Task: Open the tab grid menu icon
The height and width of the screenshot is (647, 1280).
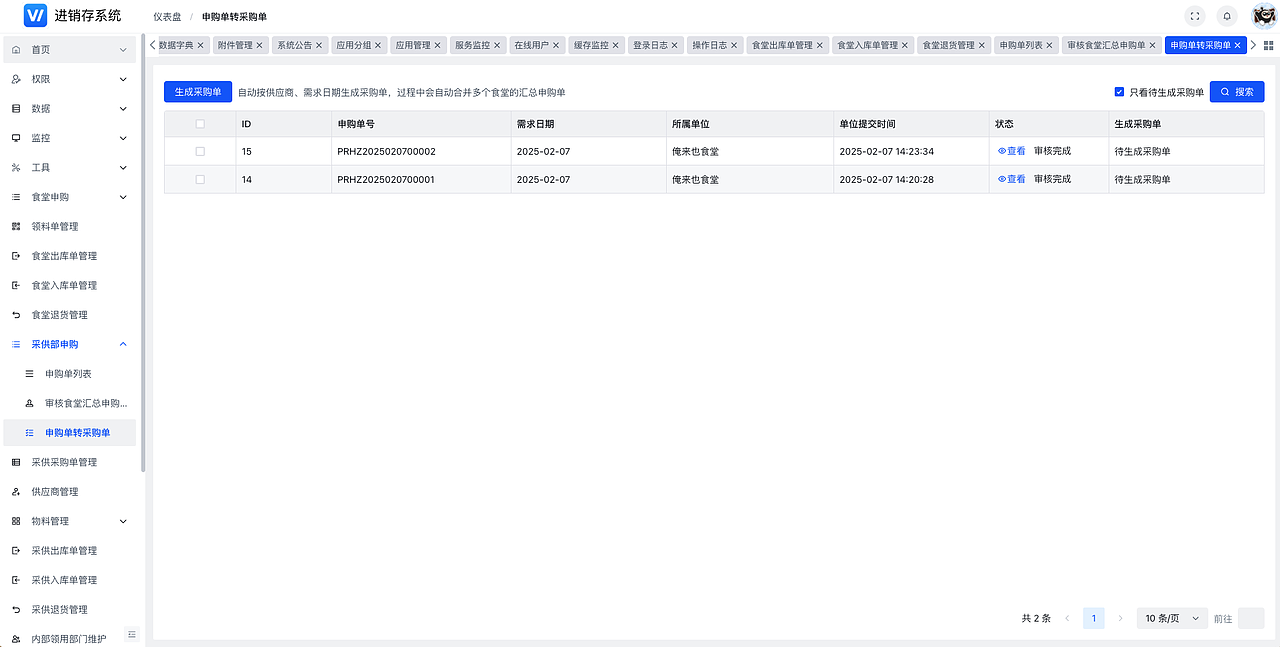Action: [1269, 45]
